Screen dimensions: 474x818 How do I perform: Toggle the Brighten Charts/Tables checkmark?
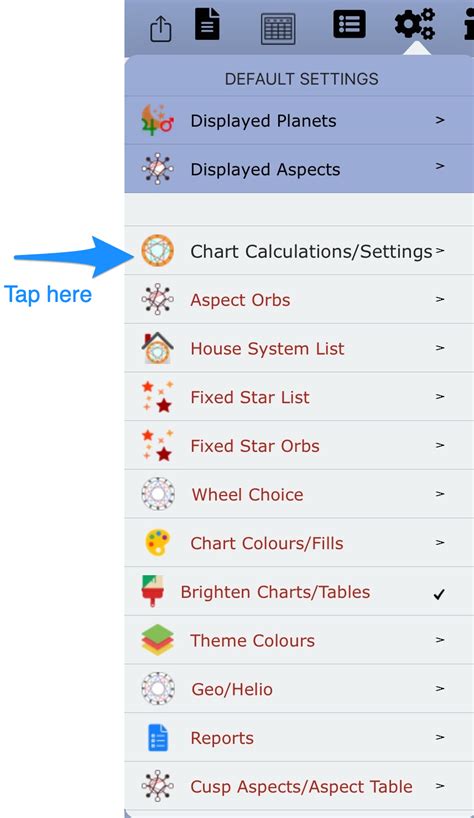439,594
